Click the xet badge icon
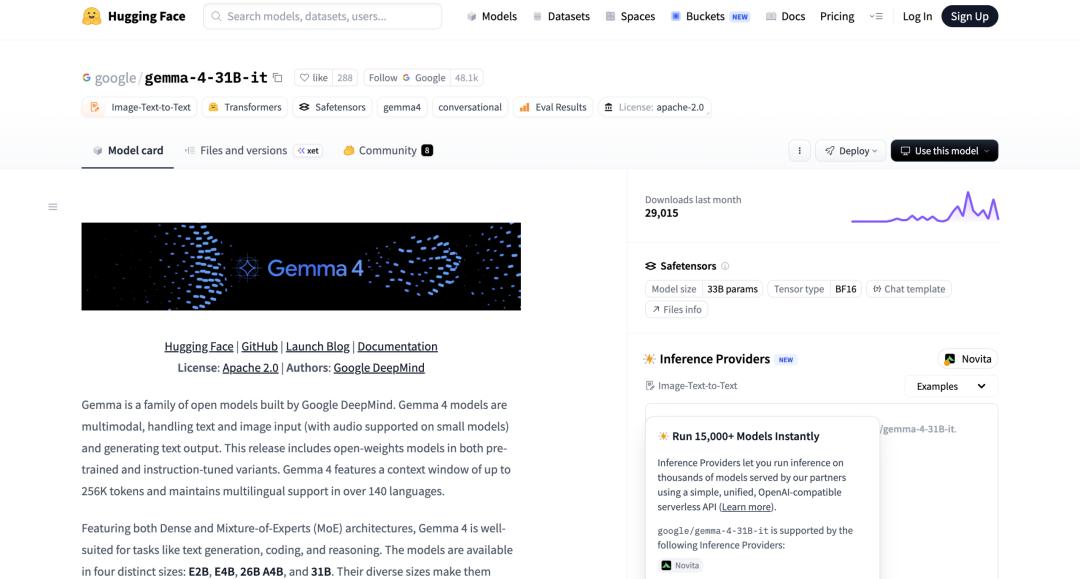 (308, 151)
